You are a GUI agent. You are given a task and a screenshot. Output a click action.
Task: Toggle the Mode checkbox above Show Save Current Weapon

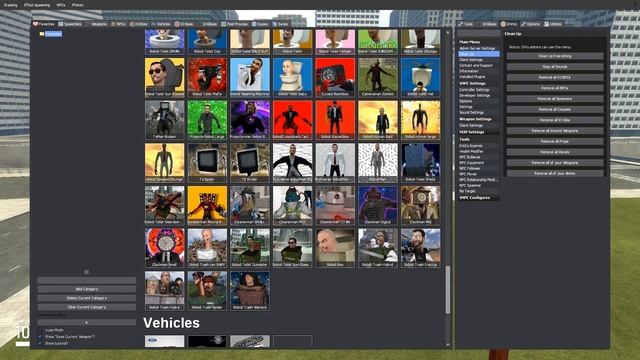point(40,330)
